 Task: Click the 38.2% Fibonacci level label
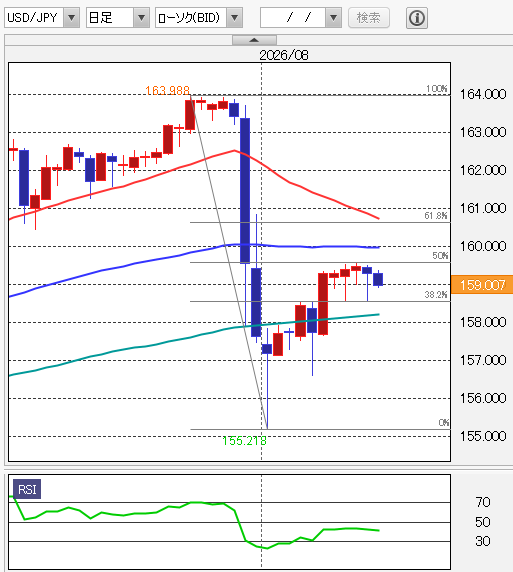(436, 294)
